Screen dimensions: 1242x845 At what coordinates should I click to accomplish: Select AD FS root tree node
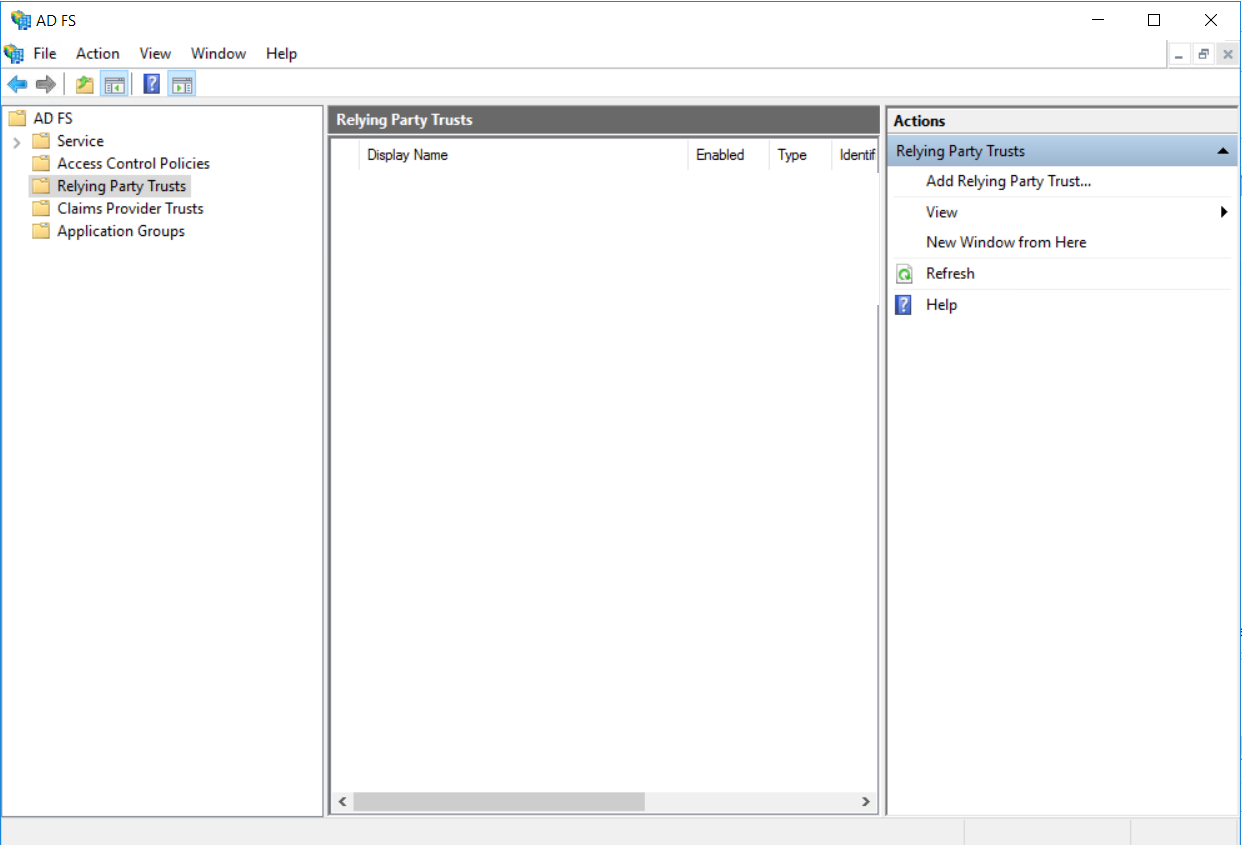point(53,118)
